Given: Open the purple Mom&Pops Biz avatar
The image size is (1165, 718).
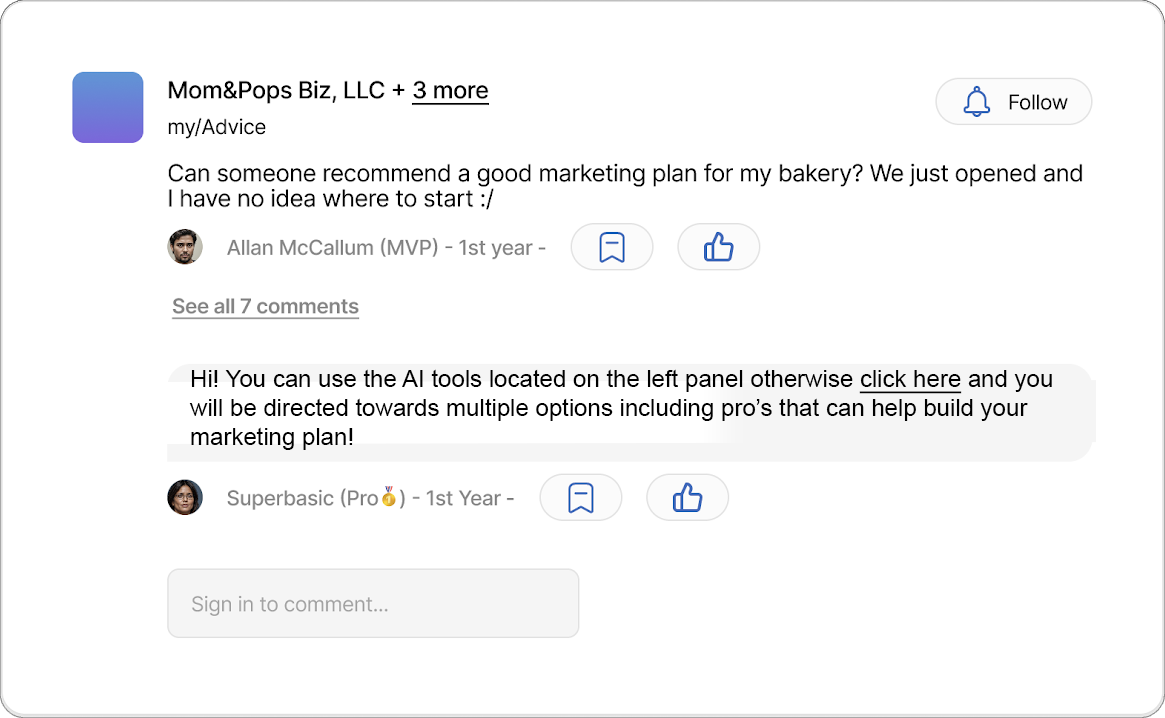Looking at the screenshot, I should [108, 107].
